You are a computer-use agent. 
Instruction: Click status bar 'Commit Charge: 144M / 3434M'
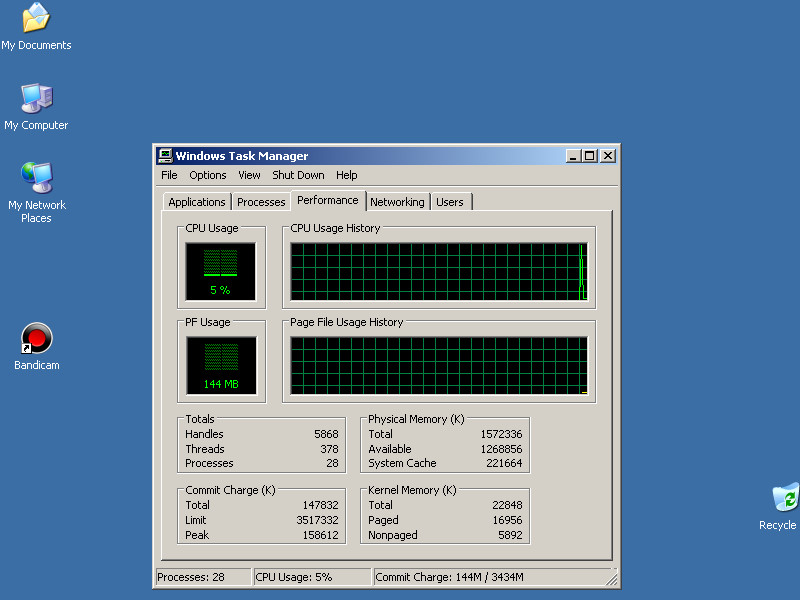449,577
